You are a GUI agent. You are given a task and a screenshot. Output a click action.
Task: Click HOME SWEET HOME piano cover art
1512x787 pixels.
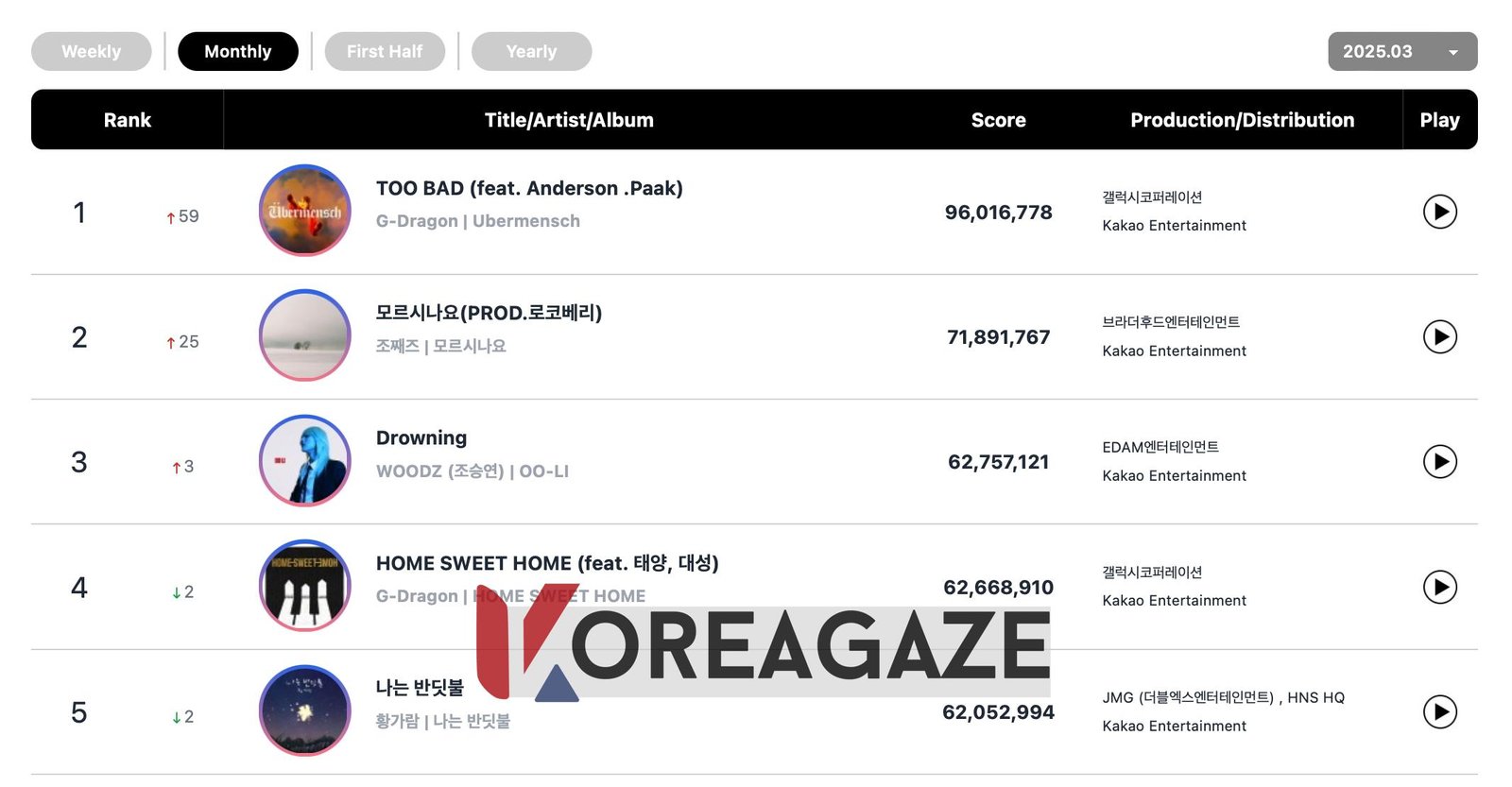[305, 586]
